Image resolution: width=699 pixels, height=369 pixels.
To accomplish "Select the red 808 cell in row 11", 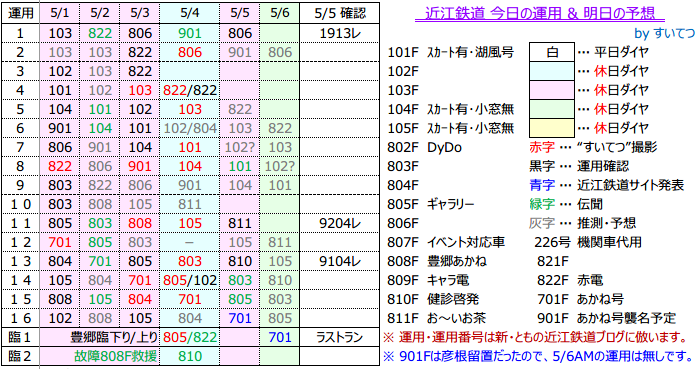I will (140, 223).
